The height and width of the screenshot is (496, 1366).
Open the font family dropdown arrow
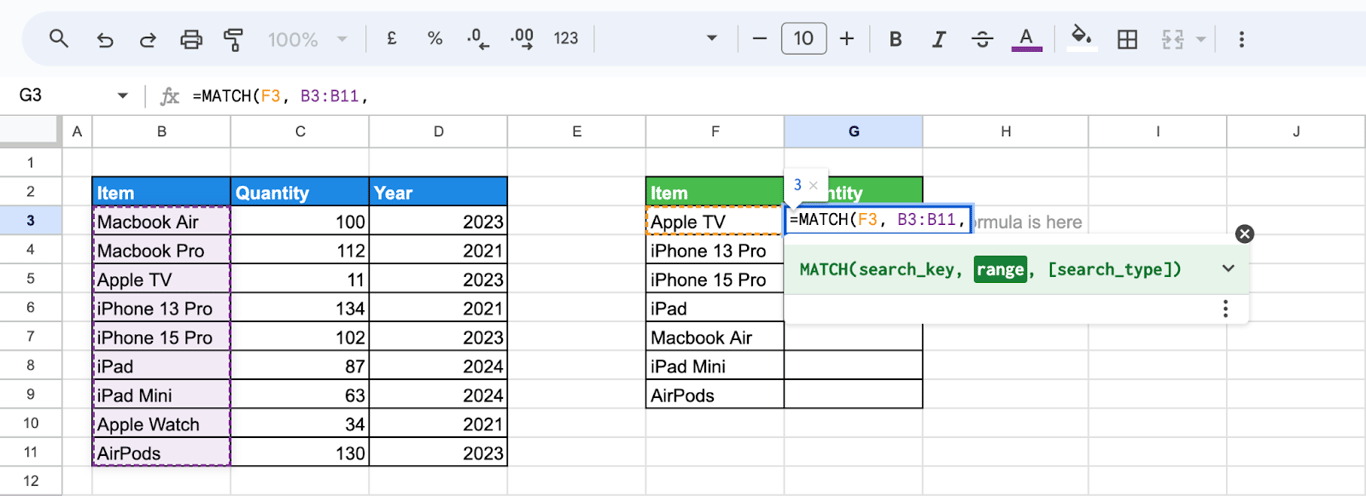click(x=712, y=39)
